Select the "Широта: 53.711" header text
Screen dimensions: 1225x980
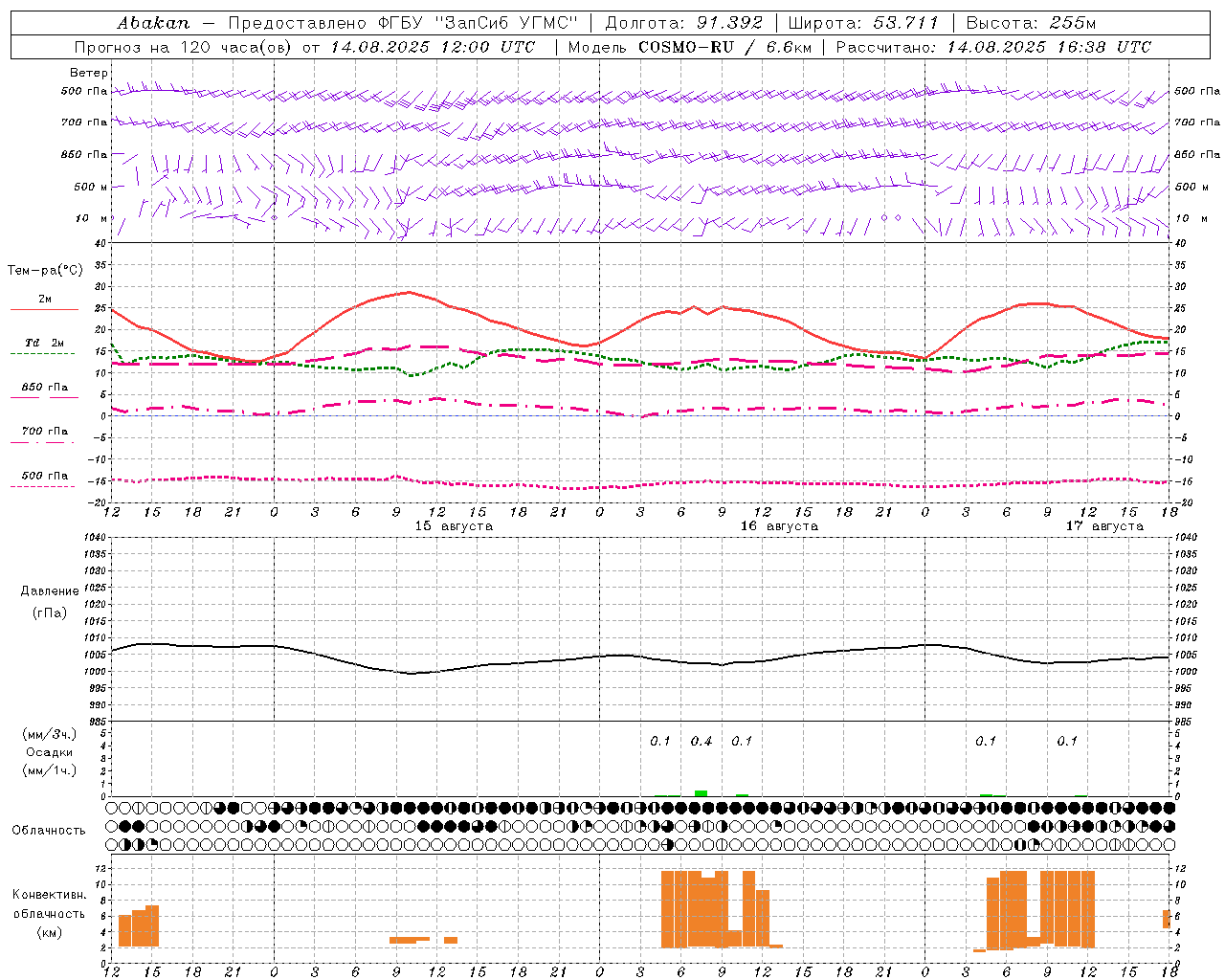(863, 22)
